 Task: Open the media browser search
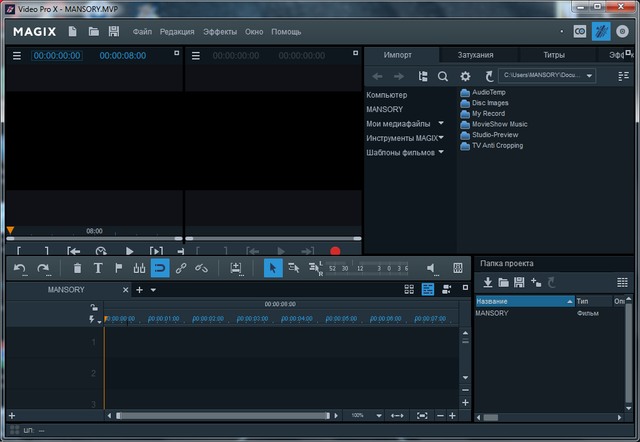[443, 76]
